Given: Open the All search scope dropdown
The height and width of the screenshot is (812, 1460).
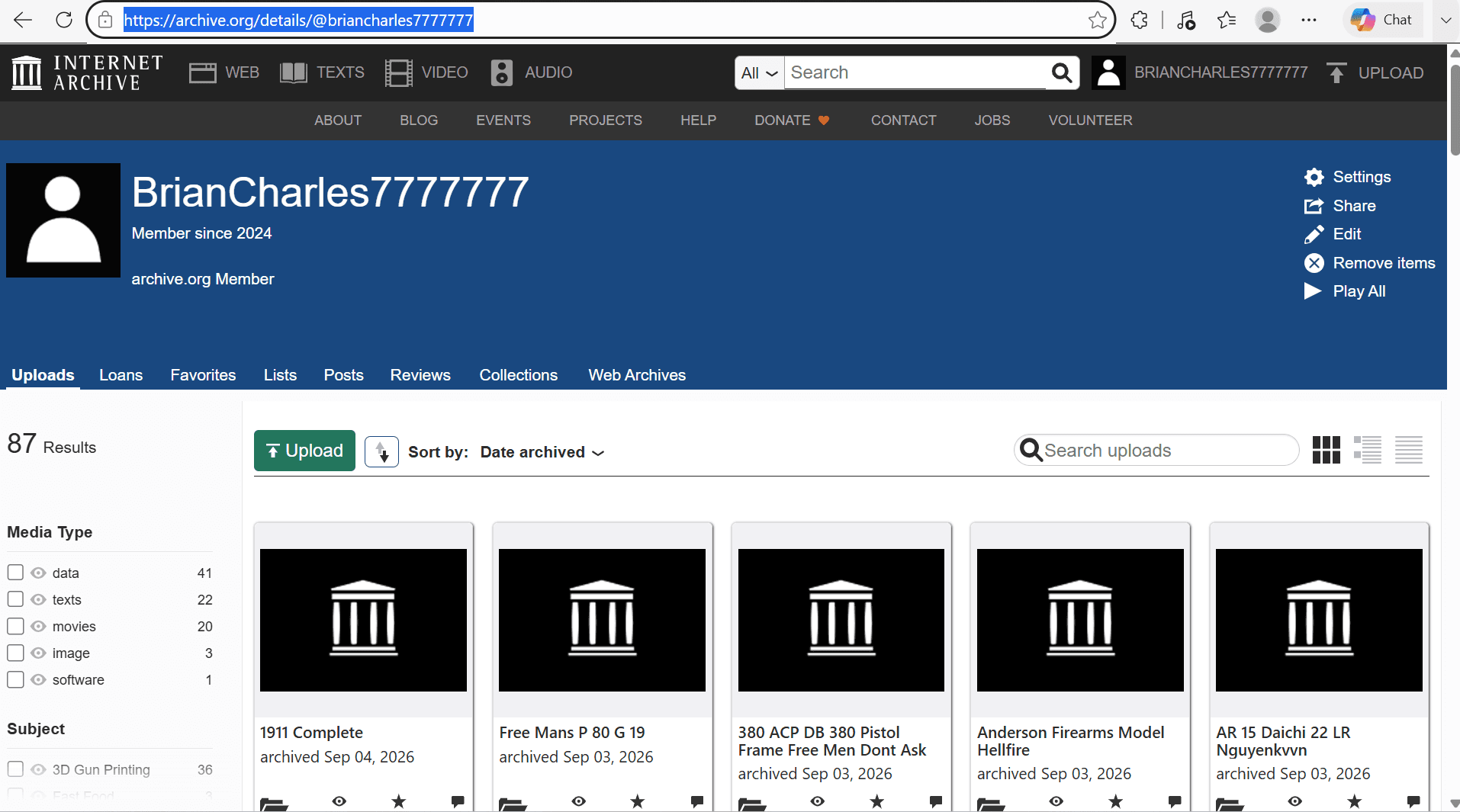Looking at the screenshot, I should tap(760, 72).
